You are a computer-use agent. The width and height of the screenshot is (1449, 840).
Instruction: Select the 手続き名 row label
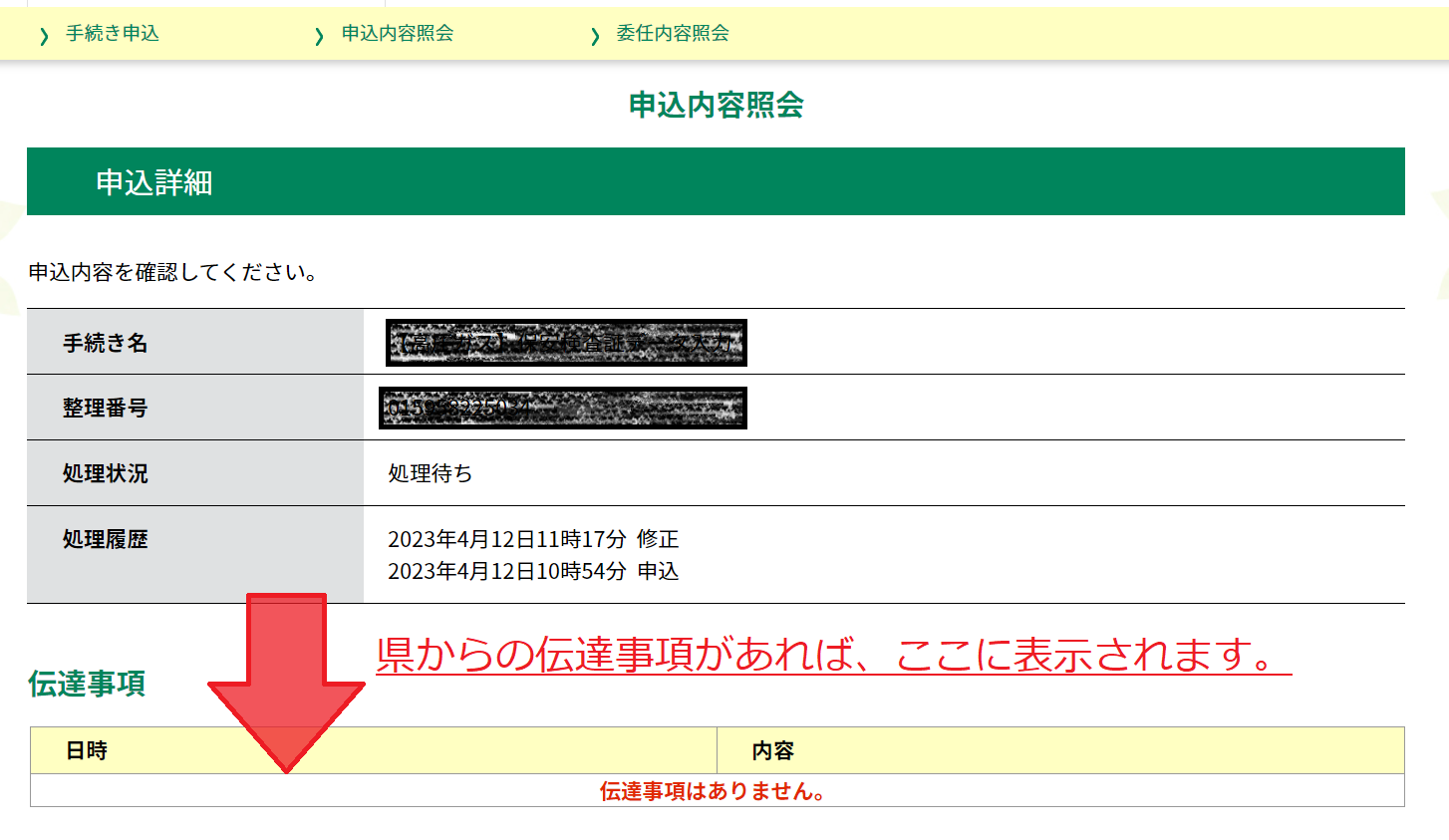pyautogui.click(x=105, y=343)
